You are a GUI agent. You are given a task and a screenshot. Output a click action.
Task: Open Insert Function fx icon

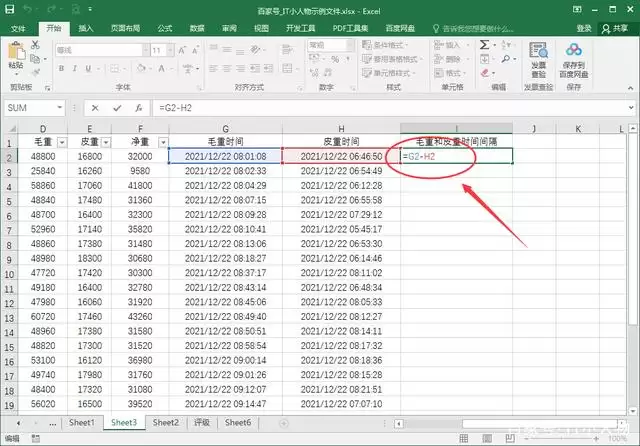[138, 108]
